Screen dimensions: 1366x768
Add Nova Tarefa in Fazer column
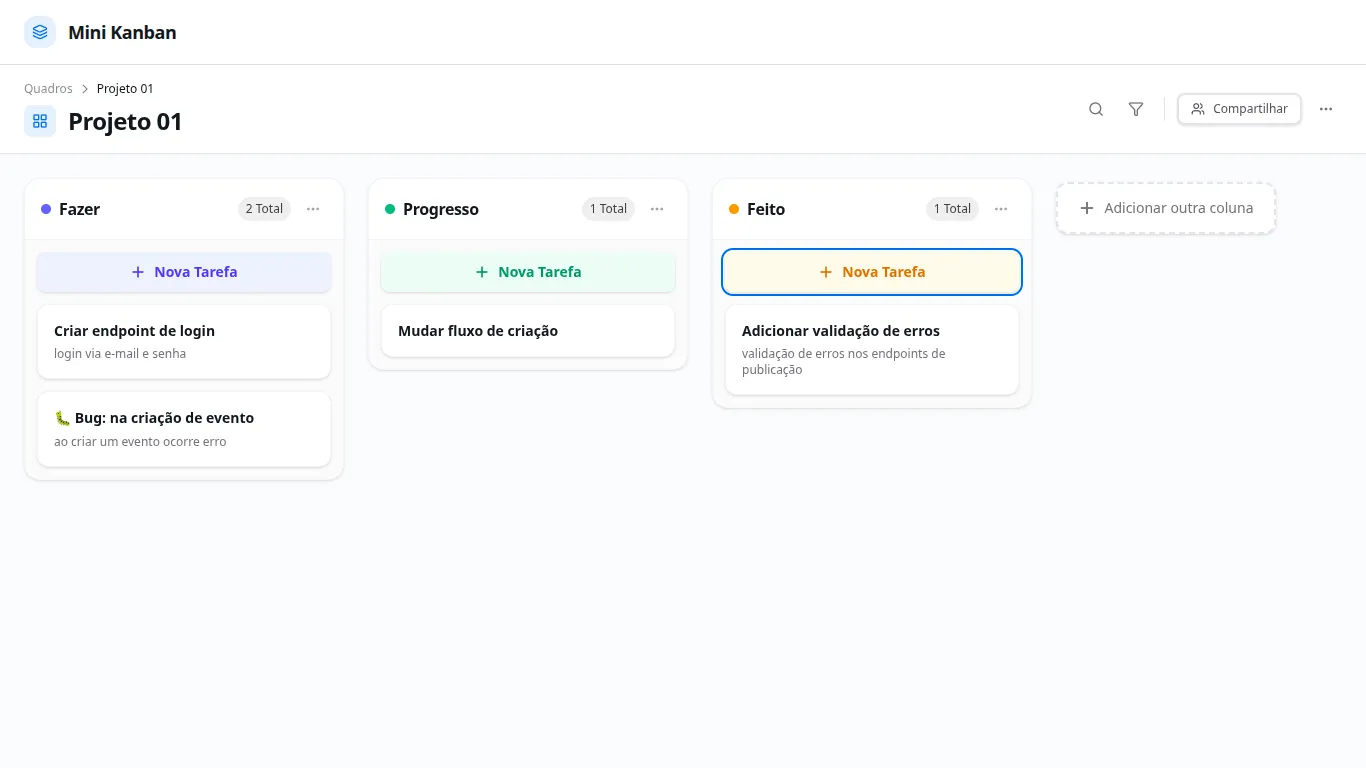pos(184,272)
